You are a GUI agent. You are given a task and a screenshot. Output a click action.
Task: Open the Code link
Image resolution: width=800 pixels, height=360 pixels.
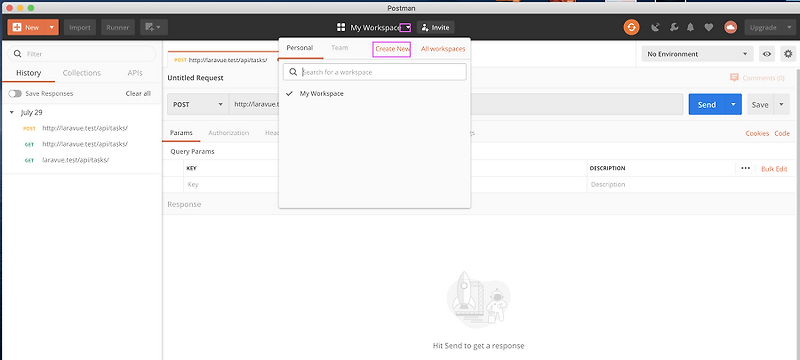click(x=782, y=133)
